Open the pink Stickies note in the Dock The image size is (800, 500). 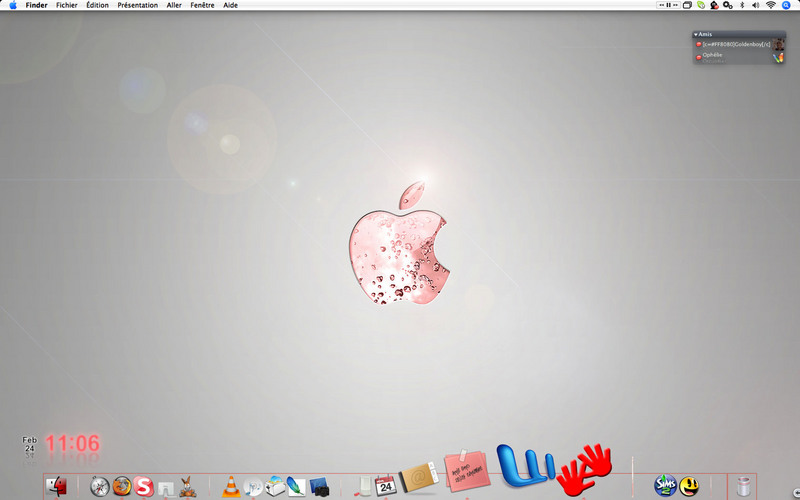pyautogui.click(x=466, y=470)
